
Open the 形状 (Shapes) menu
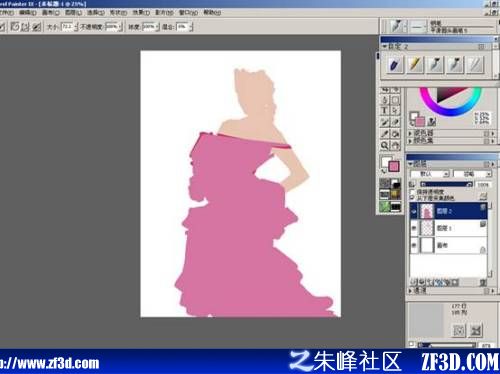point(118,12)
